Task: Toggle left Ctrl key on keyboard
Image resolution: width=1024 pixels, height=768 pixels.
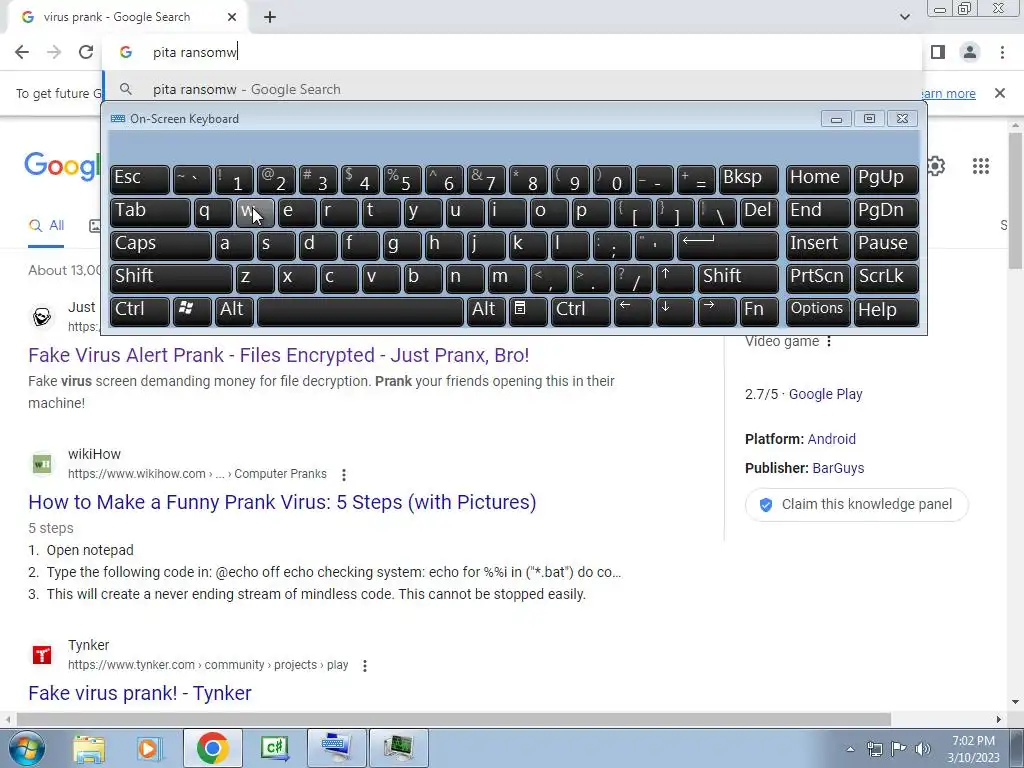Action: point(140,311)
